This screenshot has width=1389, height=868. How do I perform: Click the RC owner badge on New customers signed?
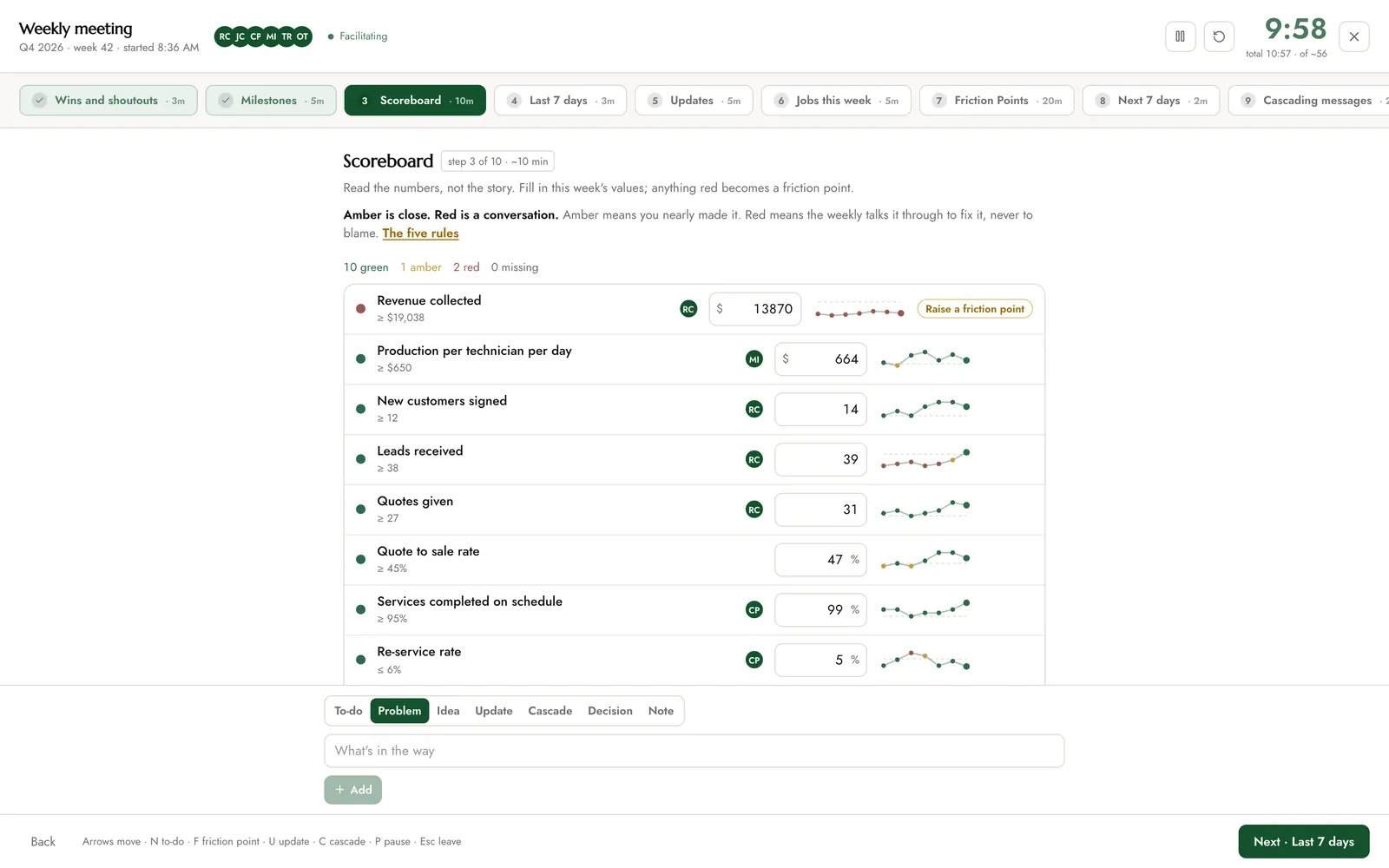754,410
